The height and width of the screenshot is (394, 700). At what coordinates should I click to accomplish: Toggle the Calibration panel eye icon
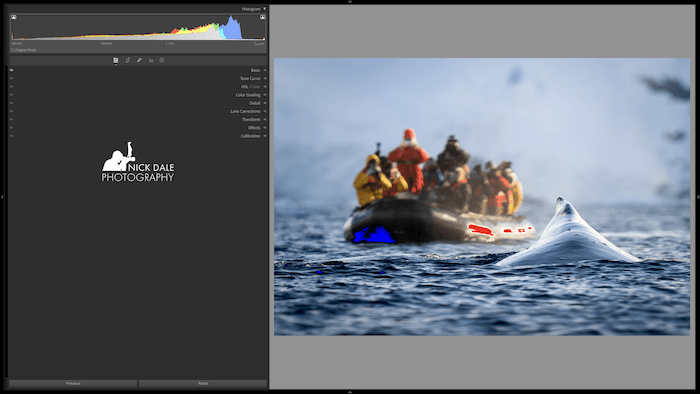click(12, 136)
